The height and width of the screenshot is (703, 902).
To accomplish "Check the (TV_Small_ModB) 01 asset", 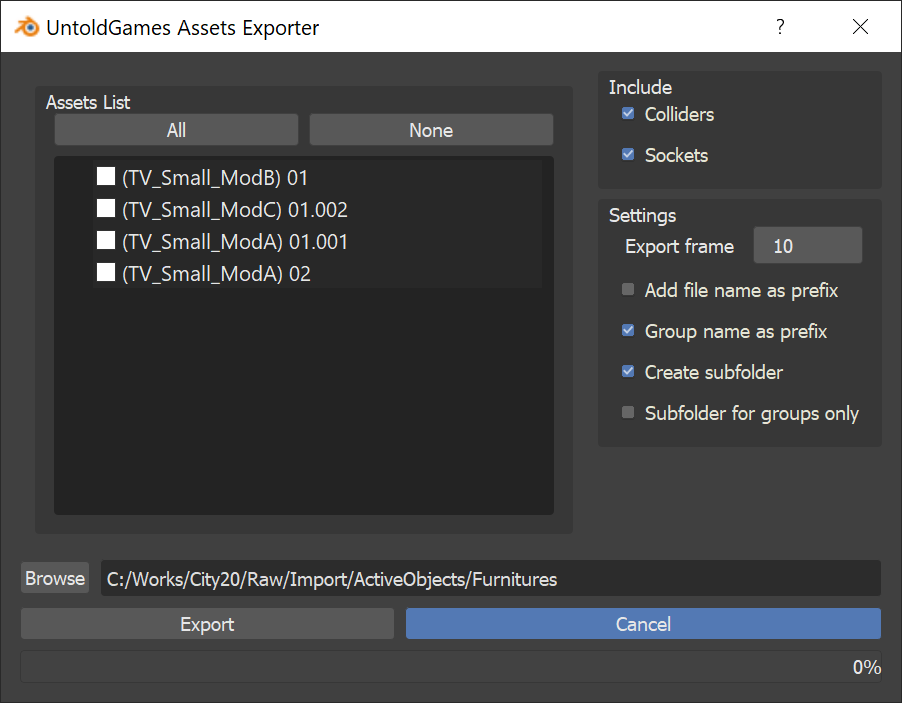I will (x=106, y=178).
